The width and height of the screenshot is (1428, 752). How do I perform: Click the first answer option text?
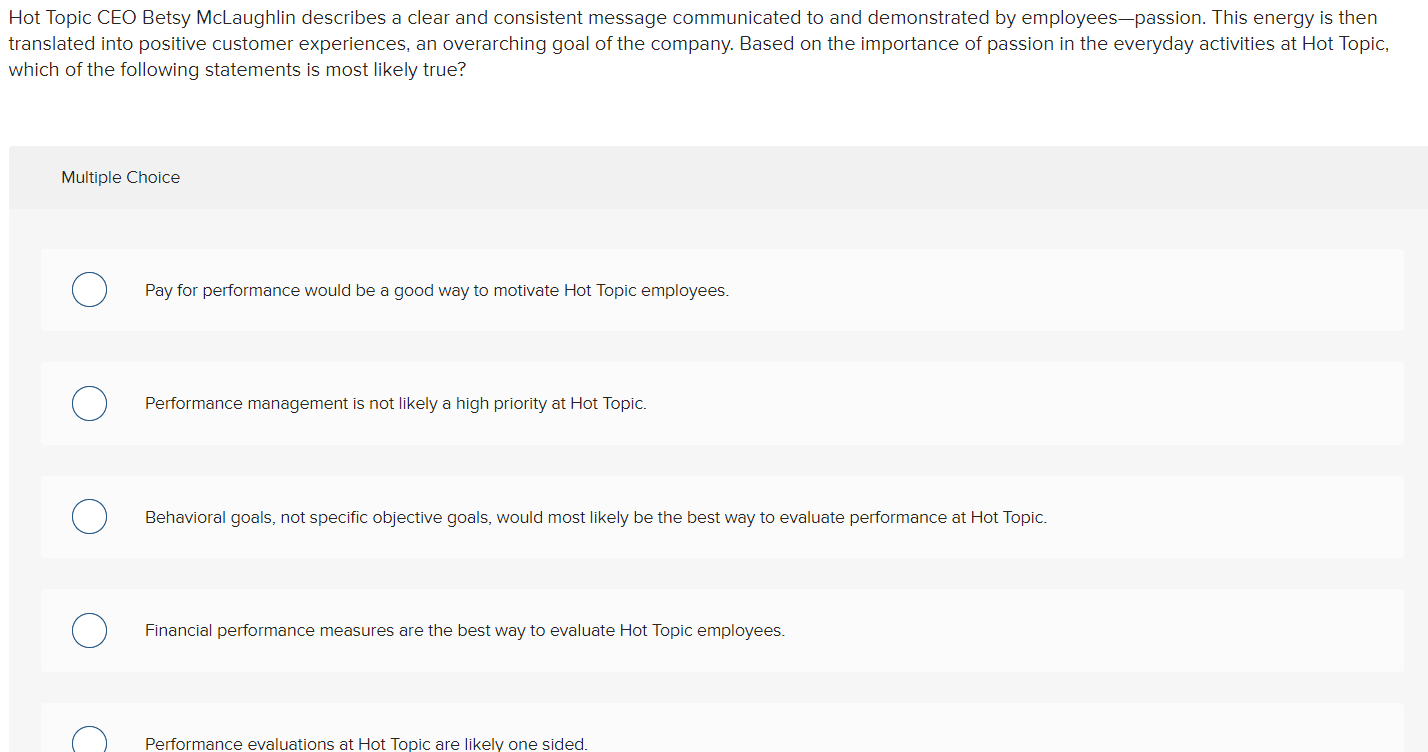437,290
